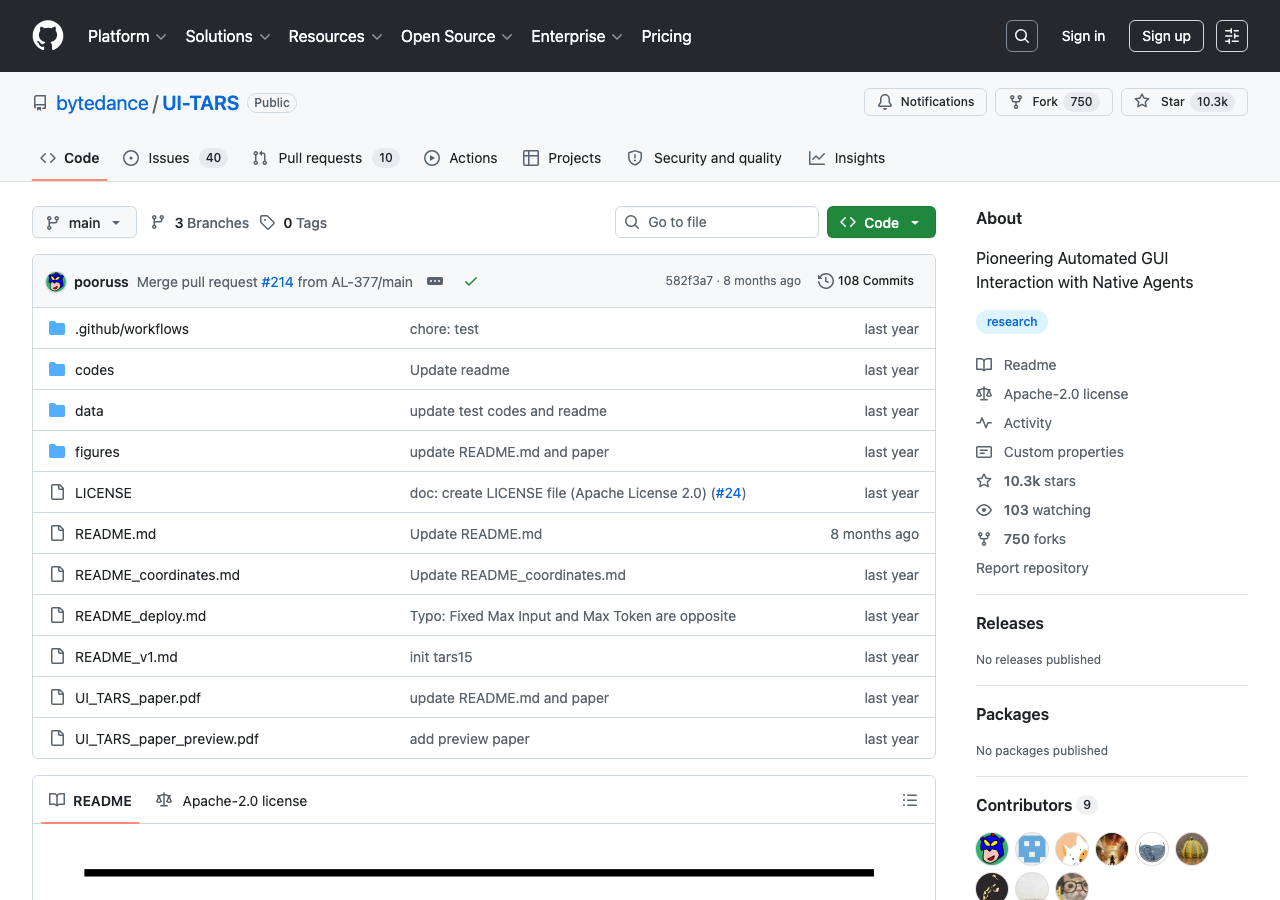Click Report repository link

click(1032, 568)
